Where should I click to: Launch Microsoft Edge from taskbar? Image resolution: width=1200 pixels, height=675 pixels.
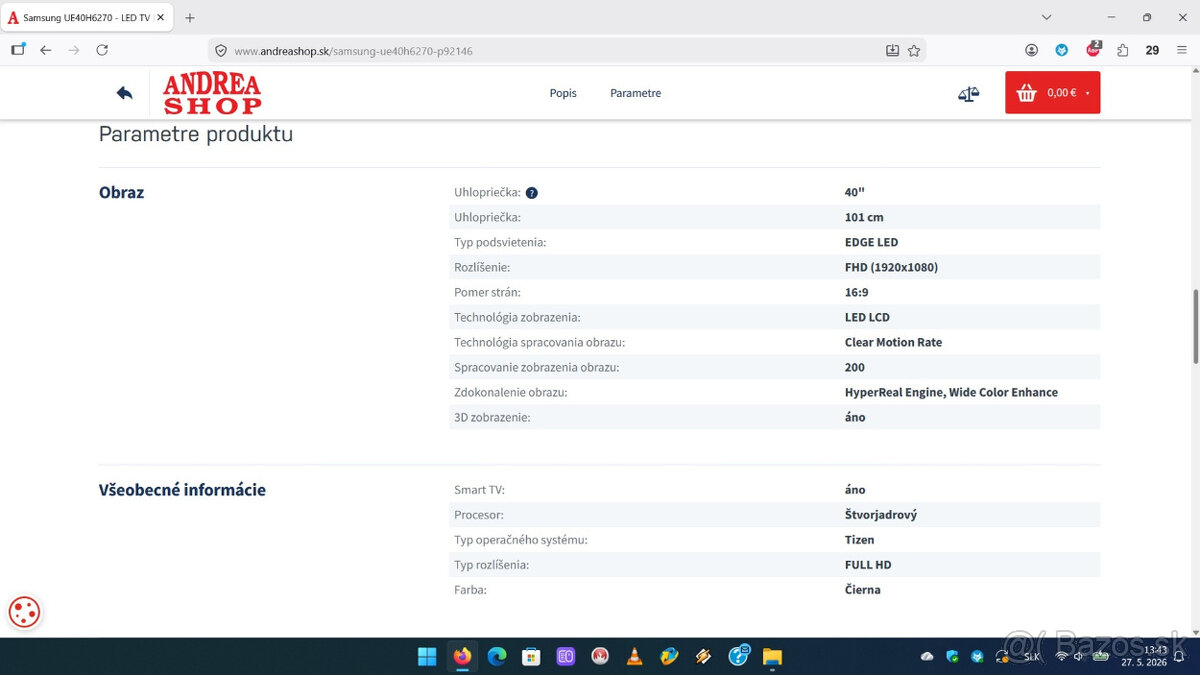click(x=497, y=657)
